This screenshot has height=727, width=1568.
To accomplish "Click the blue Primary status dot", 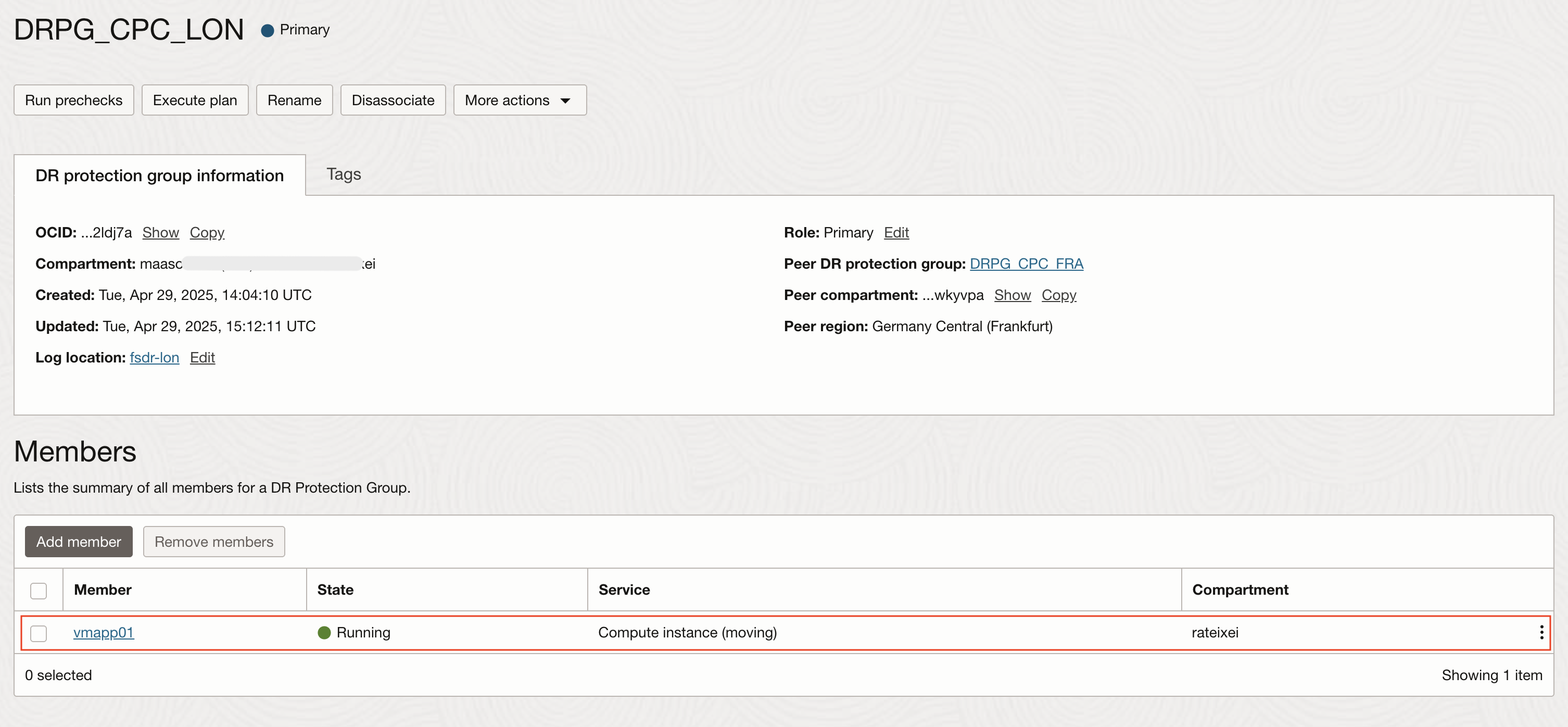I will 267,30.
